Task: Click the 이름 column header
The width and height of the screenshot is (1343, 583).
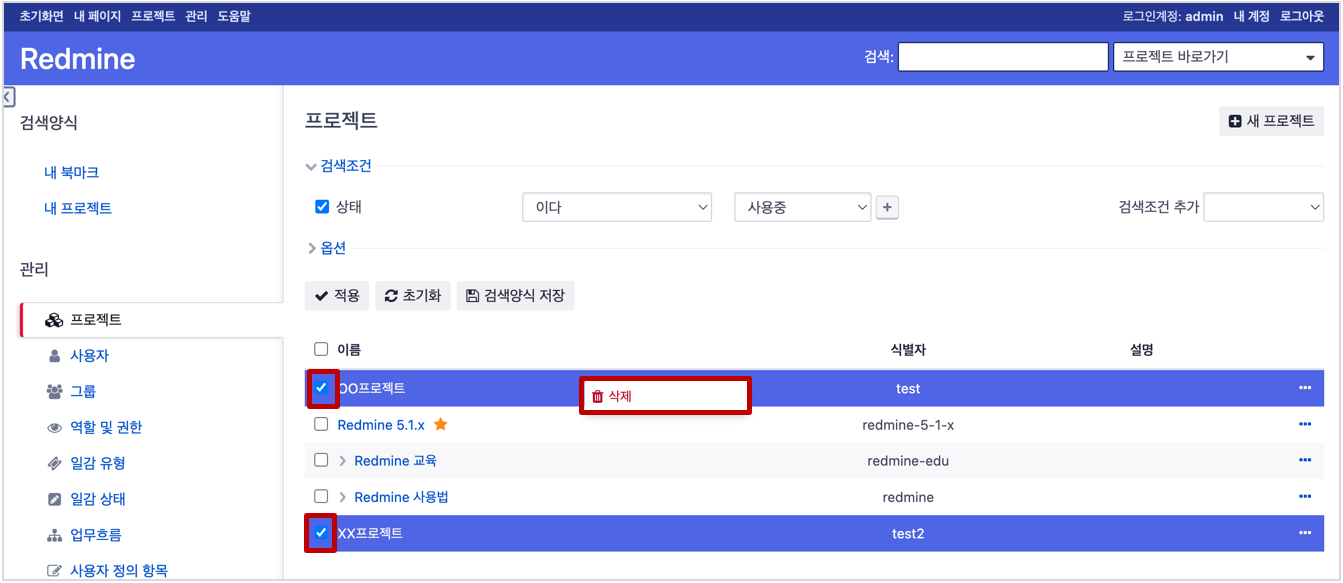Action: pos(349,350)
